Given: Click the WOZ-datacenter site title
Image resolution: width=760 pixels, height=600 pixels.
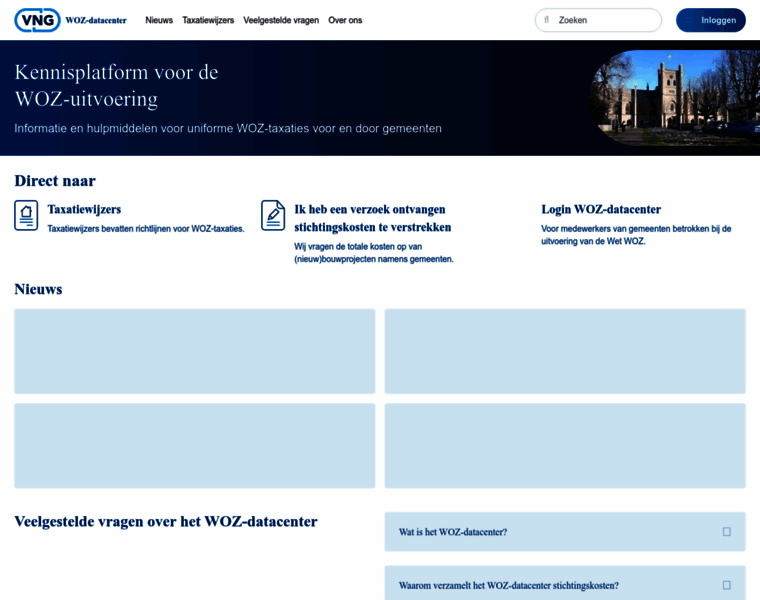Looking at the screenshot, I should [x=96, y=20].
